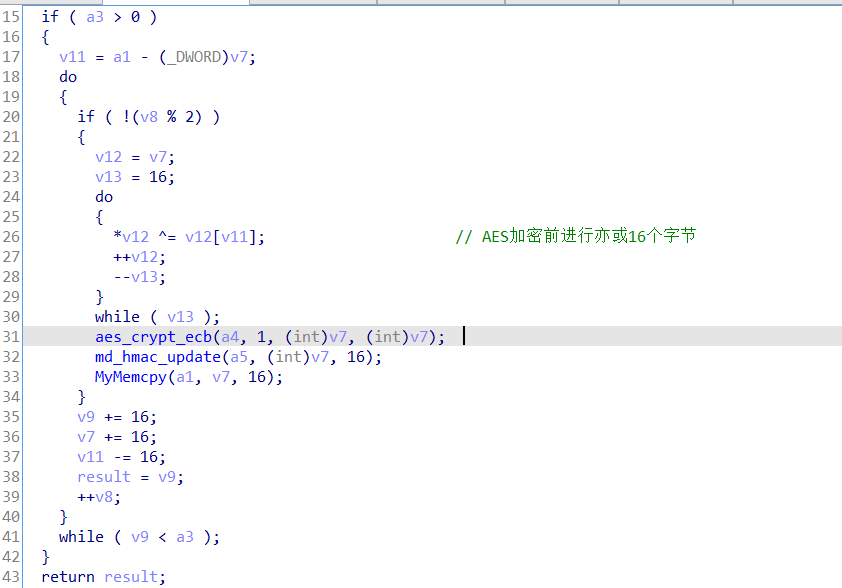
Task: Click line number 26 in gutter
Action: 11,237
